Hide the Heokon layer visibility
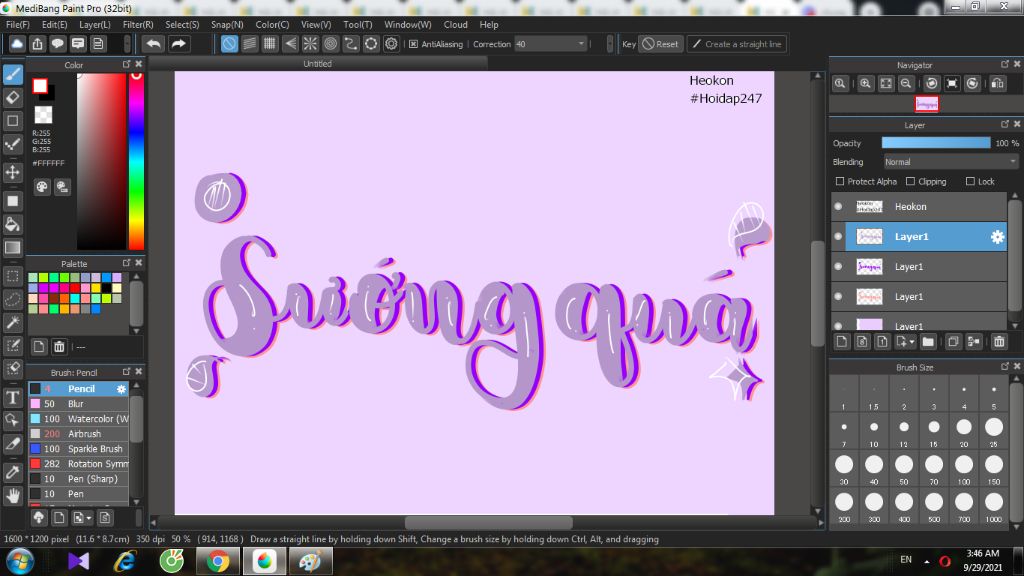The image size is (1024, 576). click(x=839, y=206)
